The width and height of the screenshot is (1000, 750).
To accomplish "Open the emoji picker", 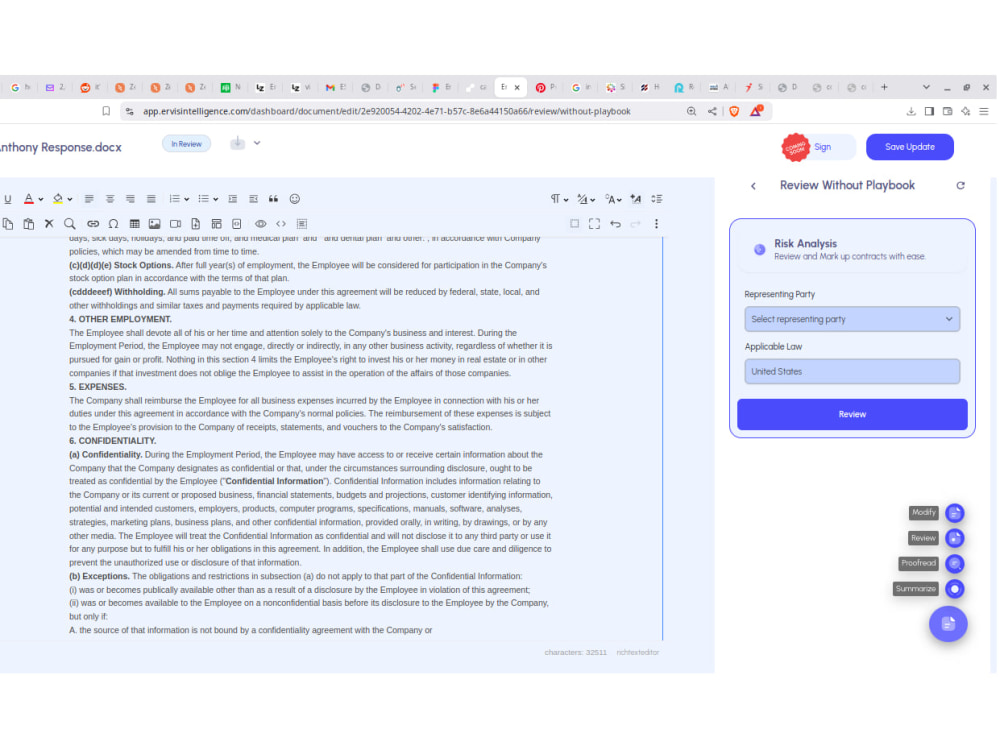I will [295, 199].
